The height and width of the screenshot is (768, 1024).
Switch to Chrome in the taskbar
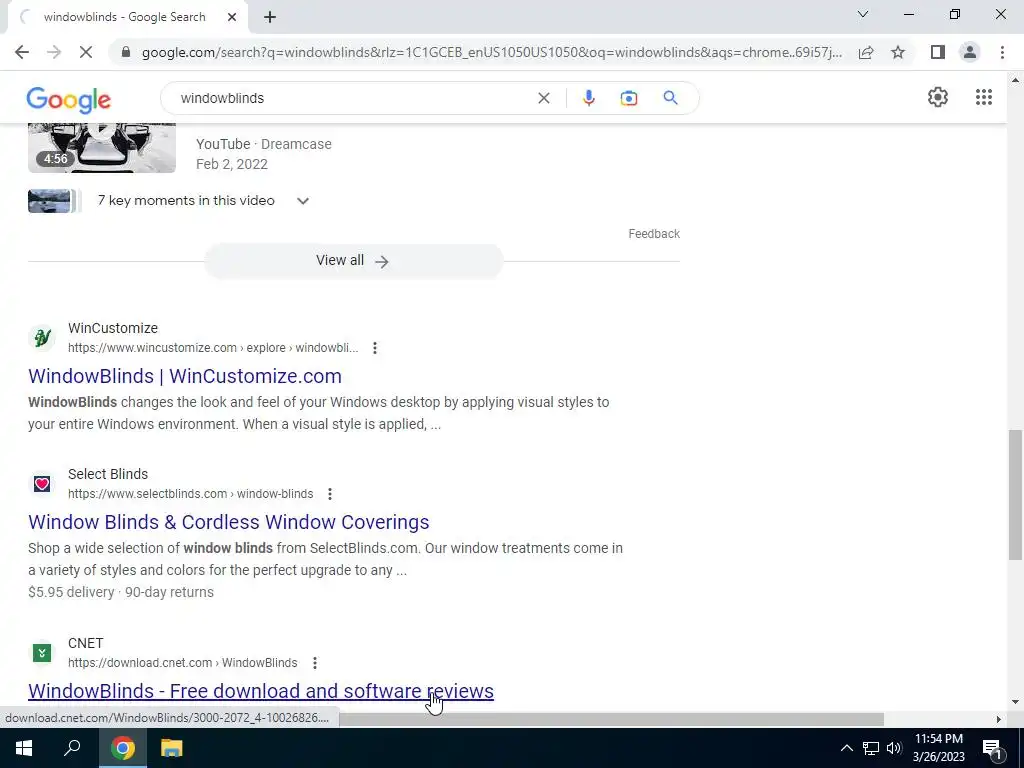pyautogui.click(x=122, y=748)
